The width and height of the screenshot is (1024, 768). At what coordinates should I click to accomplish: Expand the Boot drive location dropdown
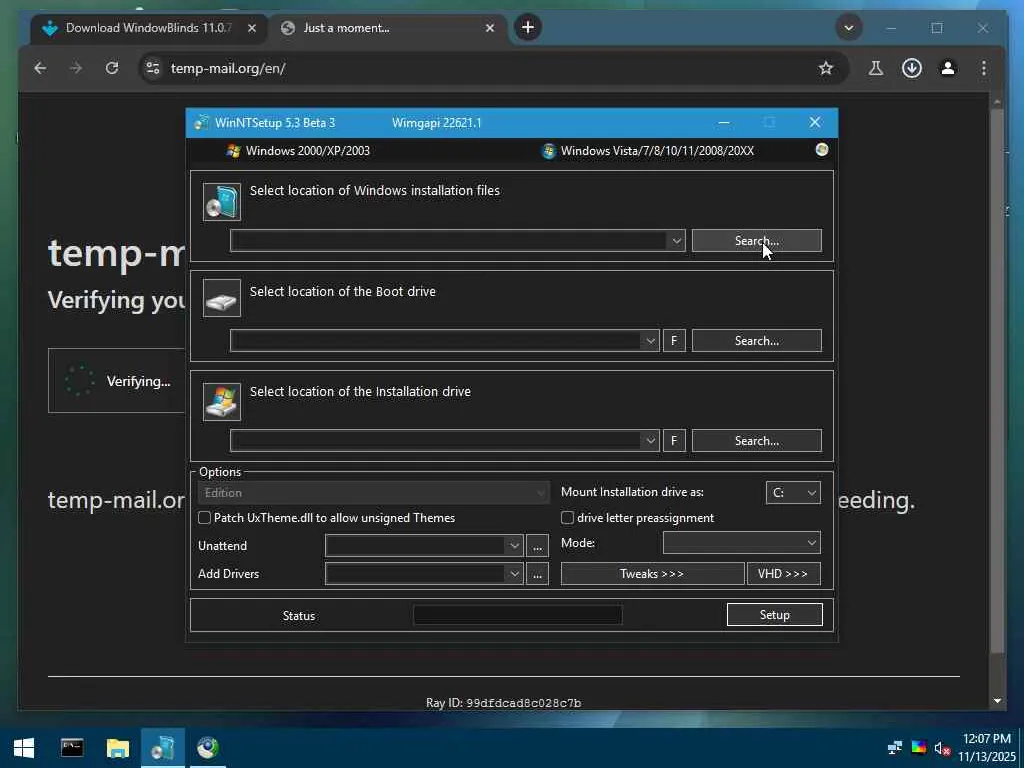pos(650,341)
